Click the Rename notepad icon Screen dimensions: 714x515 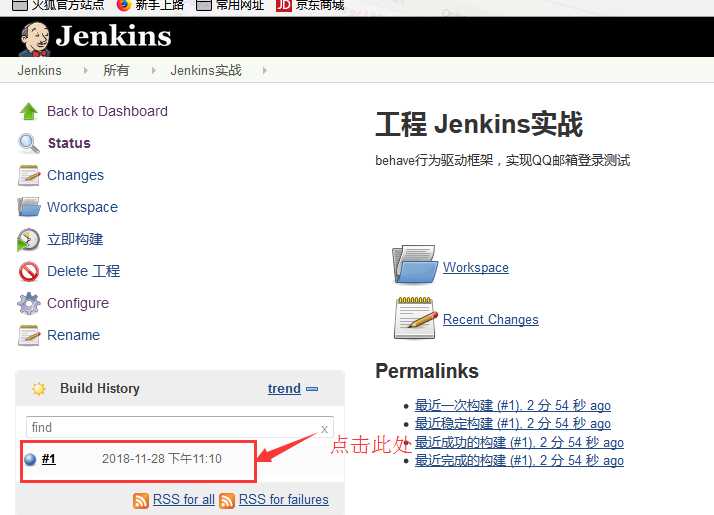pos(29,336)
